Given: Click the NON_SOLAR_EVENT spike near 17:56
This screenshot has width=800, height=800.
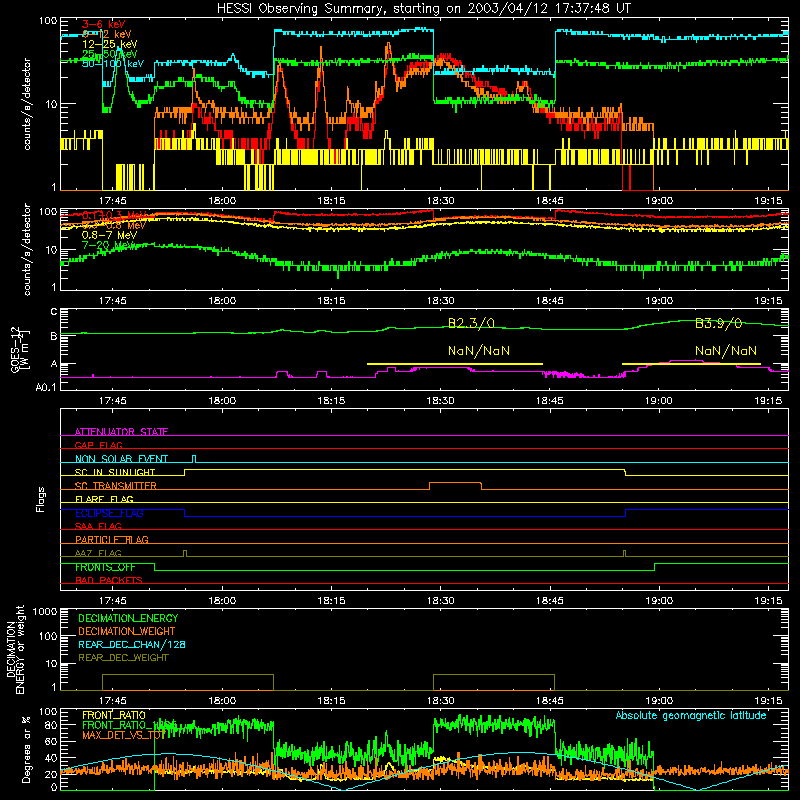Looking at the screenshot, I should point(193,459).
